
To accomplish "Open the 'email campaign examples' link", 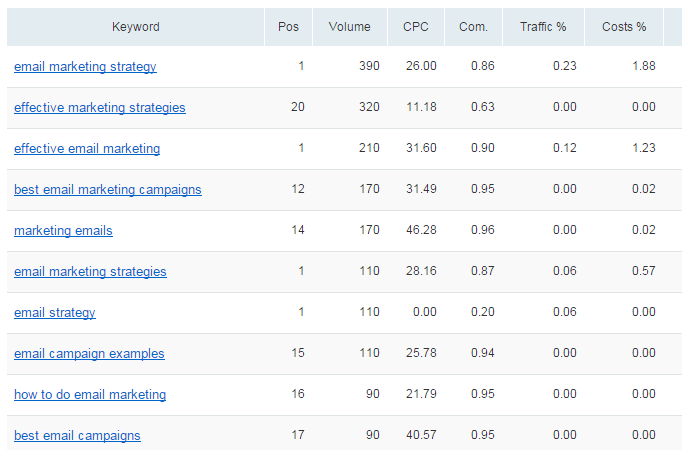I will pos(89,353).
